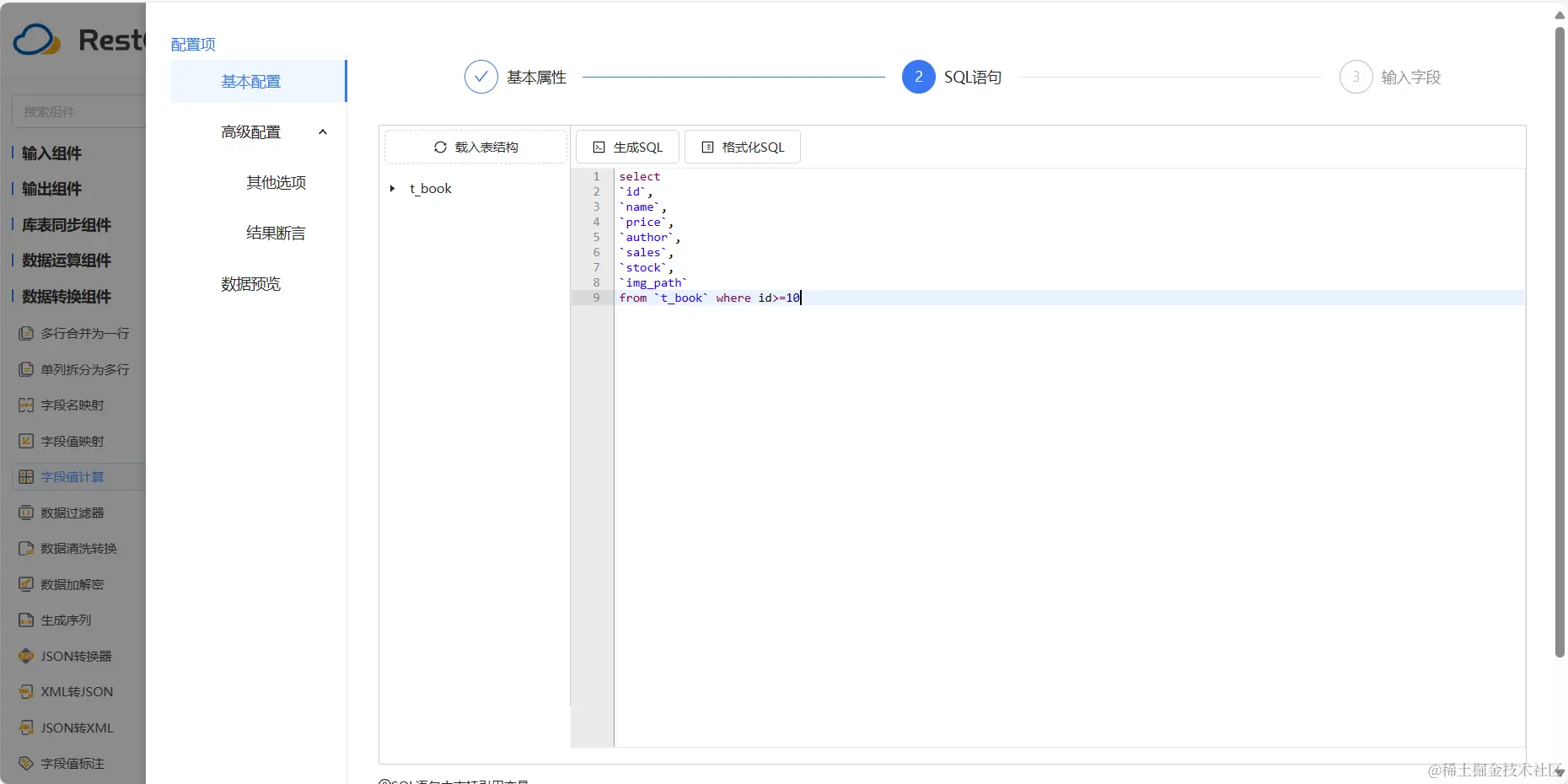Click the 配置项 header link

click(x=193, y=45)
